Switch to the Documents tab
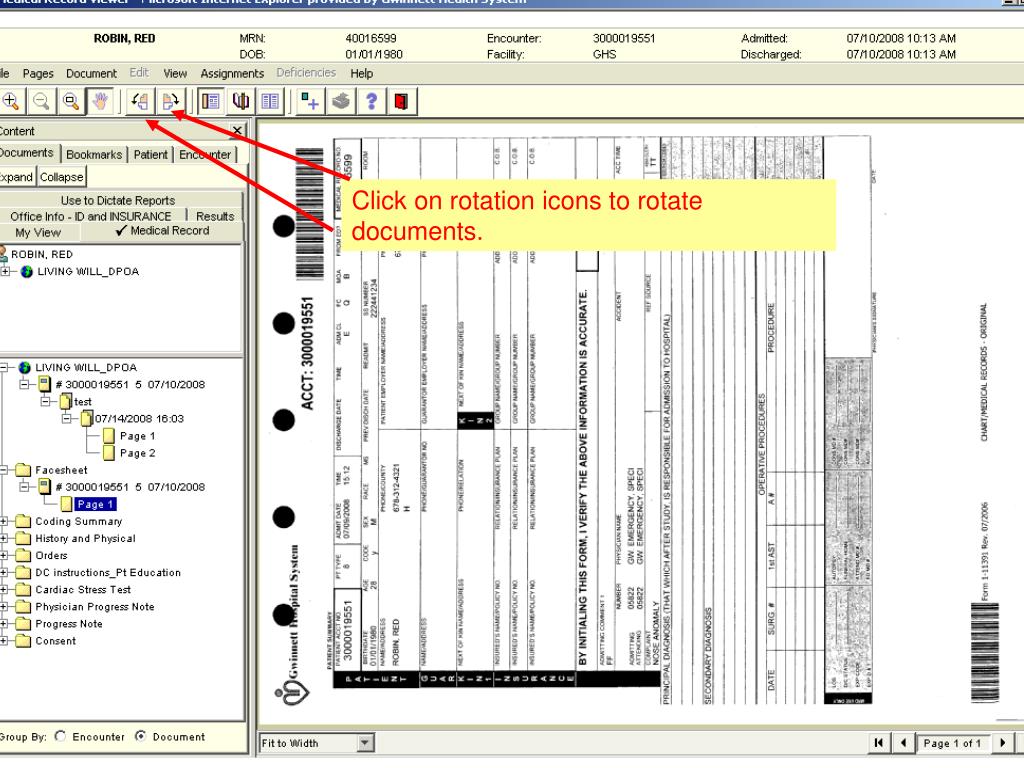The image size is (1024, 768). click(x=27, y=153)
